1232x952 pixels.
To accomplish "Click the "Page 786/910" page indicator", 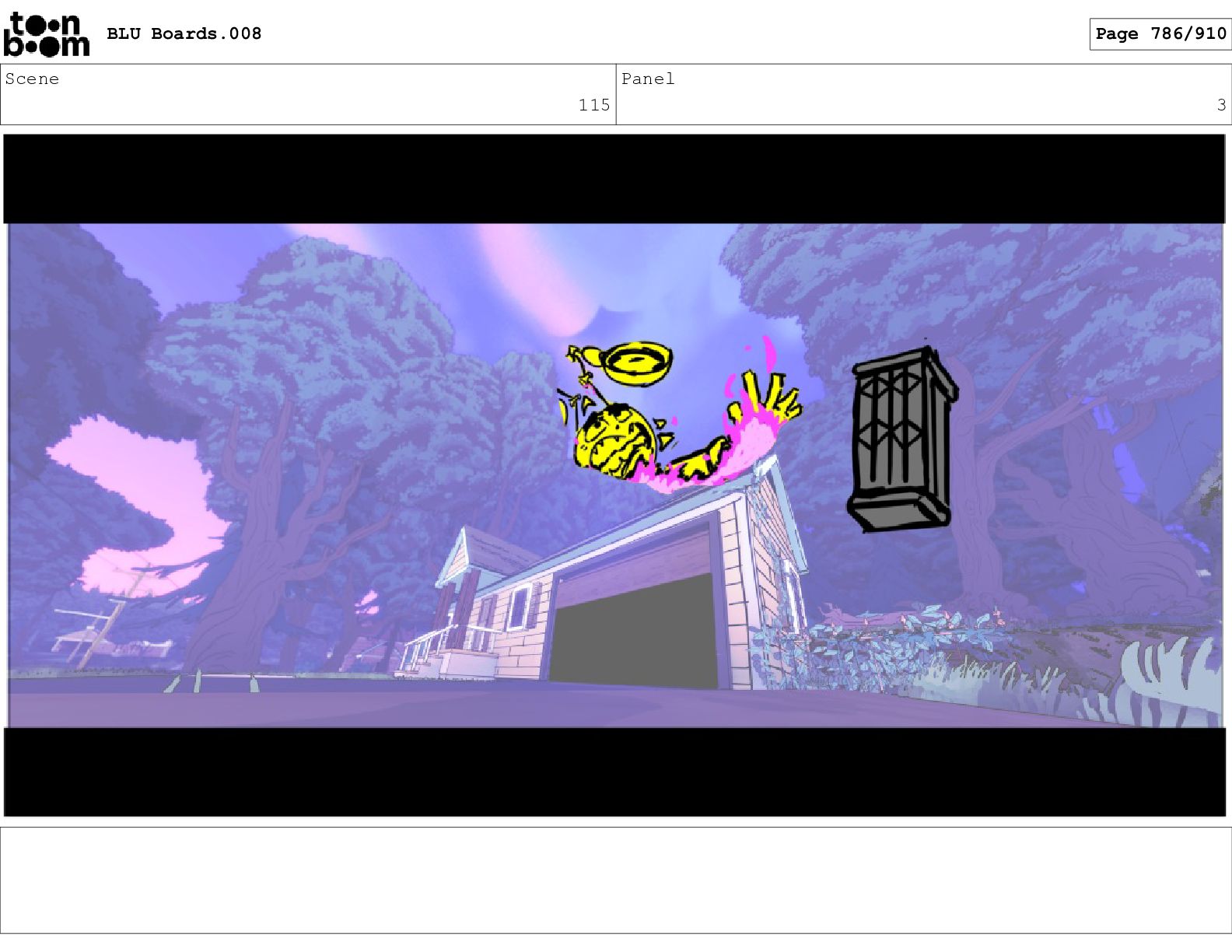I will [1160, 33].
